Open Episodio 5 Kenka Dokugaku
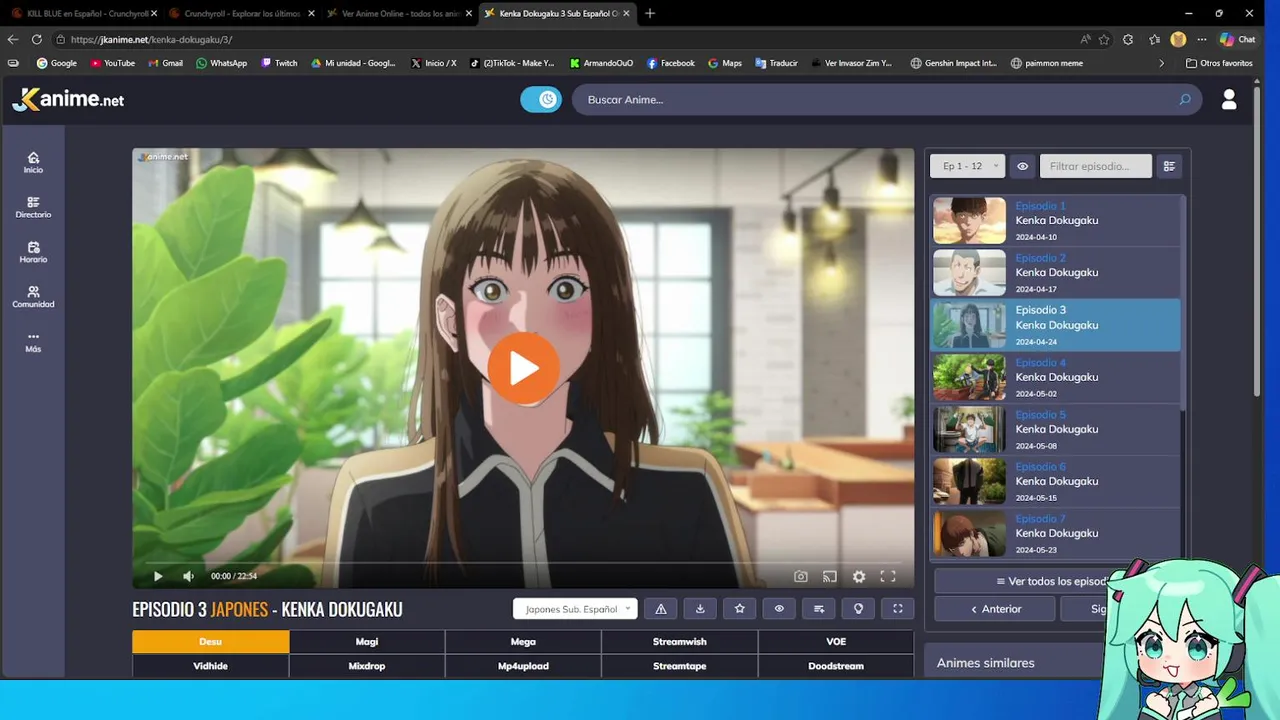 click(x=1056, y=429)
